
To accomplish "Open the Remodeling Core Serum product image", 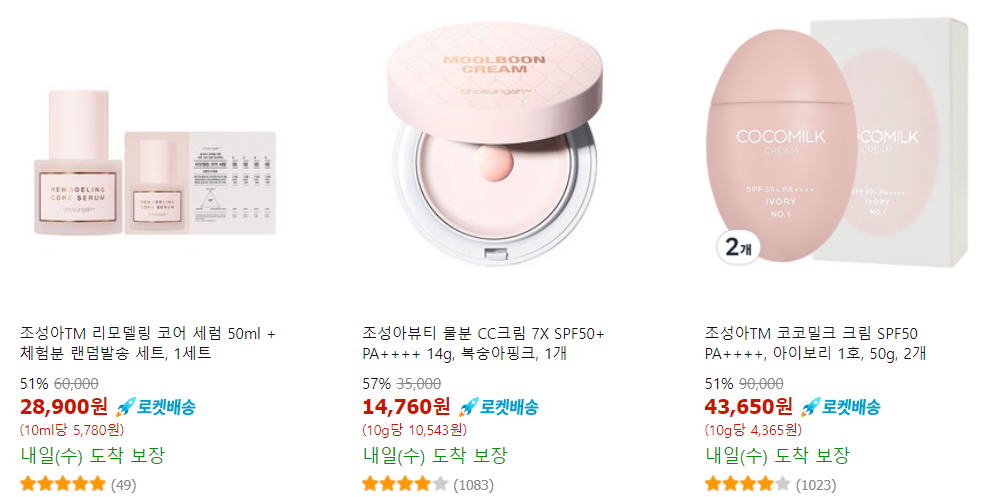I will pos(155,162).
